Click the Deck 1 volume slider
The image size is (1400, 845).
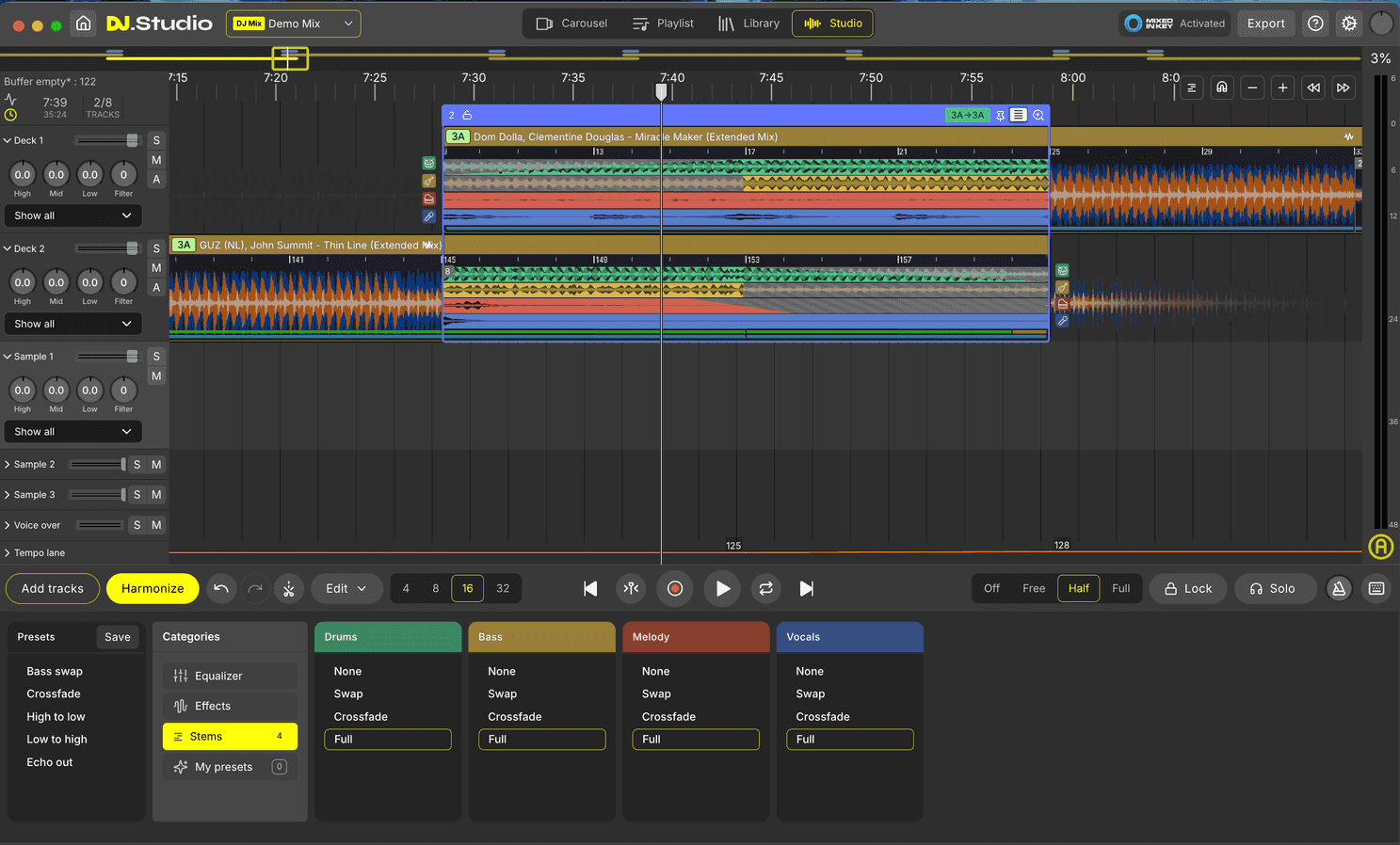(x=106, y=140)
